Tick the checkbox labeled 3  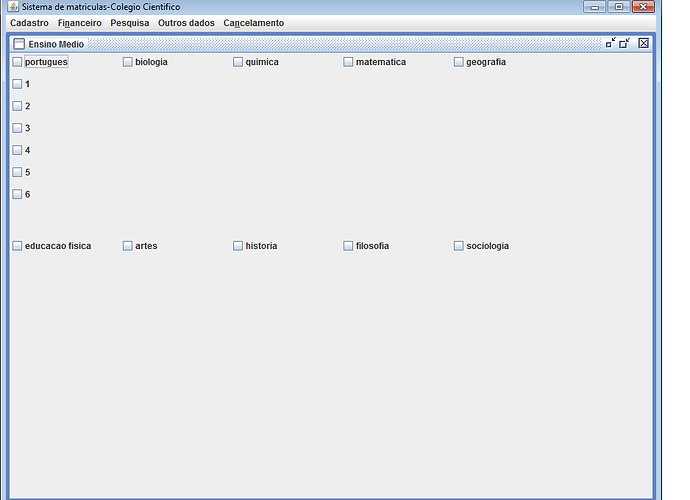17,128
